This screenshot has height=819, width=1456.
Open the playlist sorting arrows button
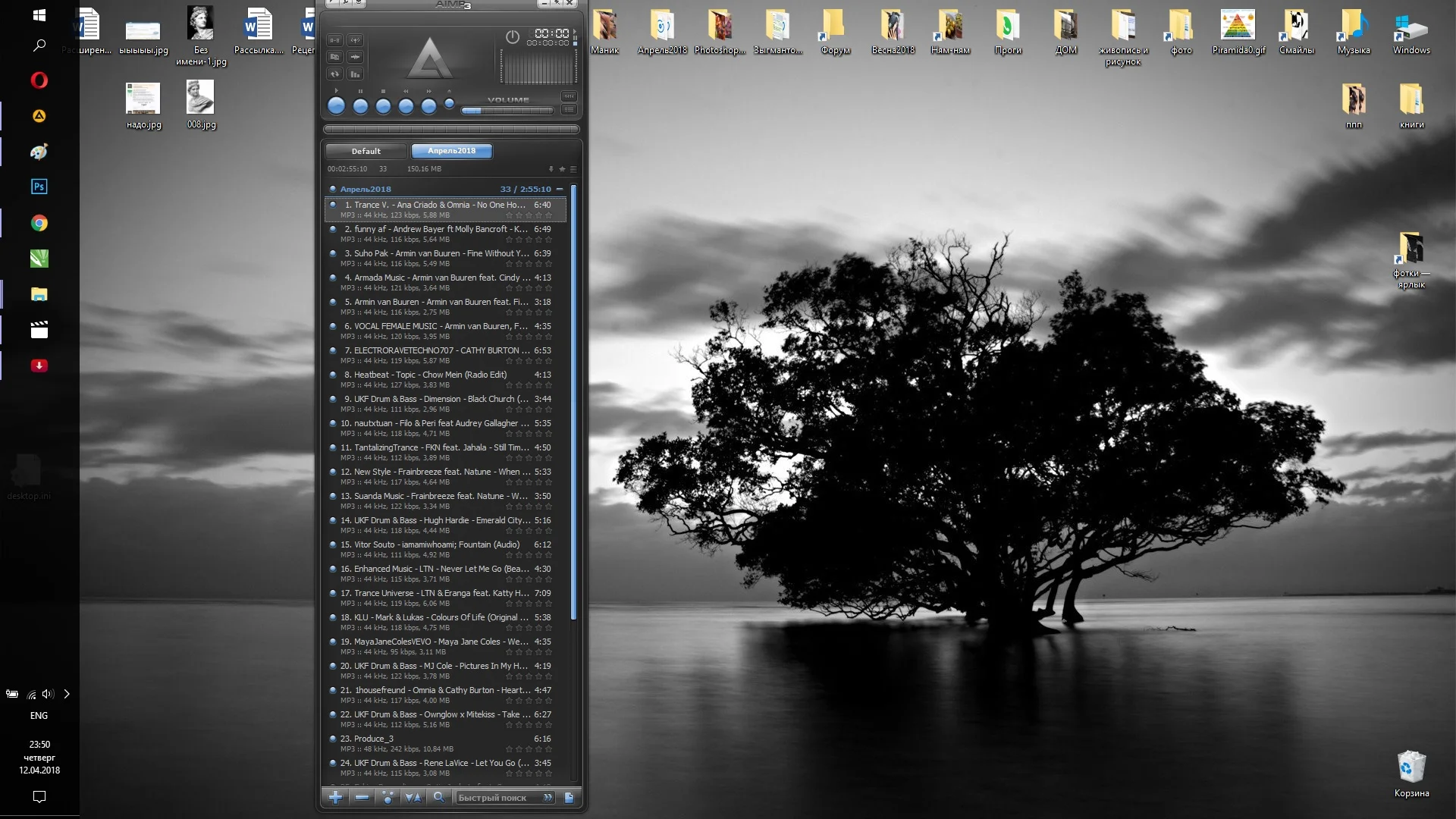(x=413, y=797)
